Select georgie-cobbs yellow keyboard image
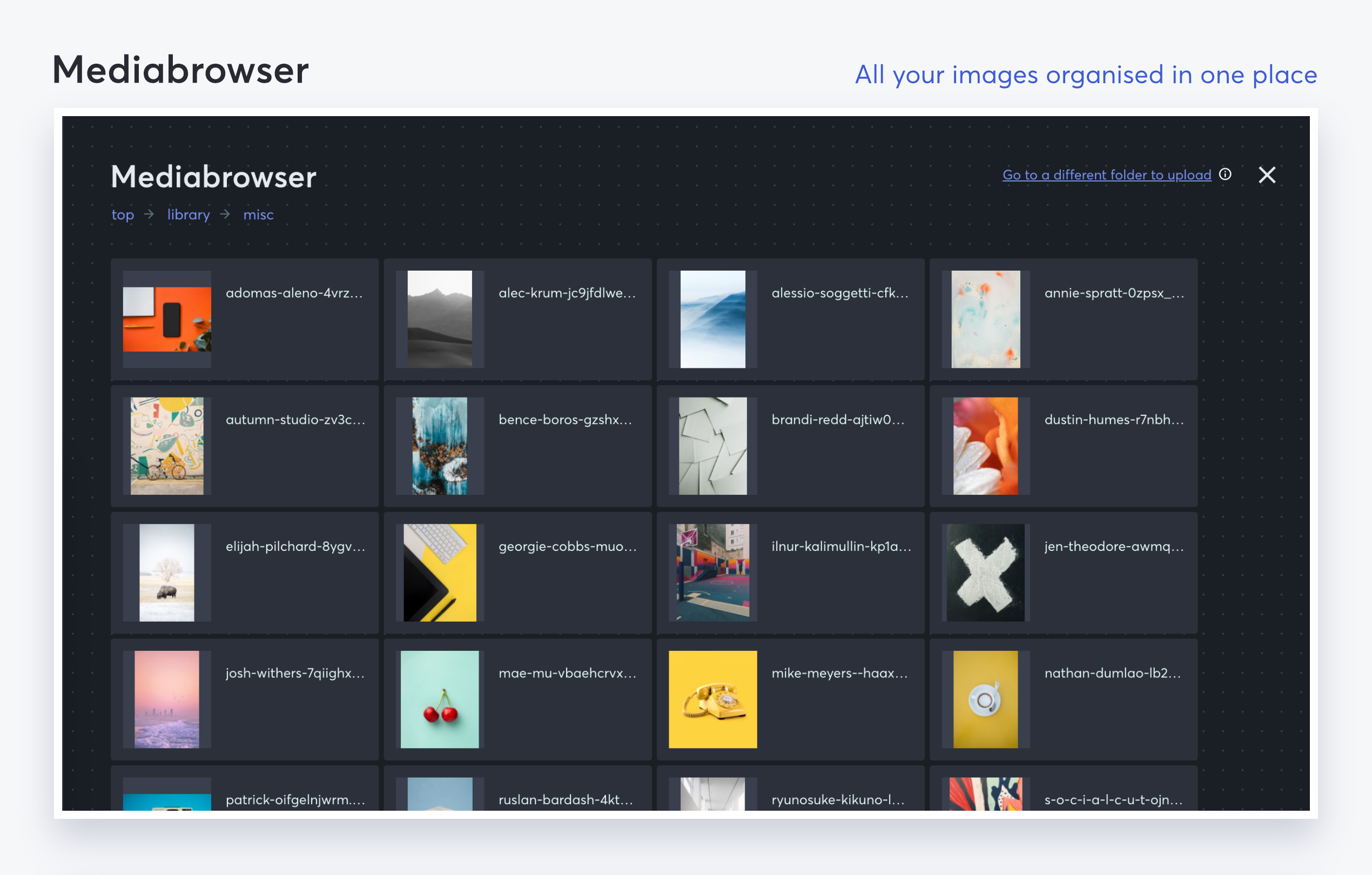 point(439,573)
